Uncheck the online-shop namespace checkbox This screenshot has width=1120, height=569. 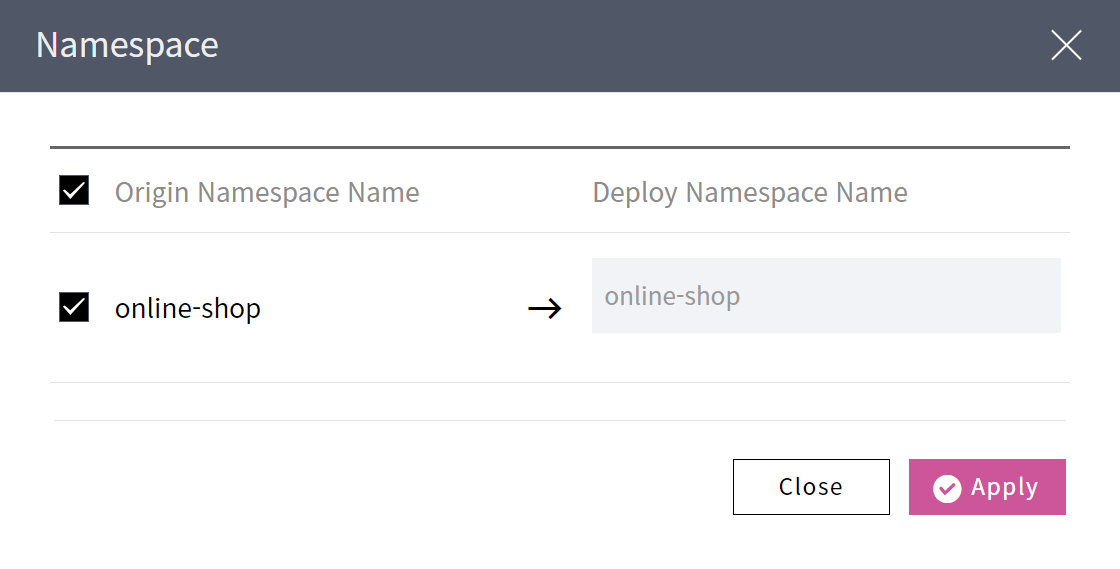coord(74,307)
